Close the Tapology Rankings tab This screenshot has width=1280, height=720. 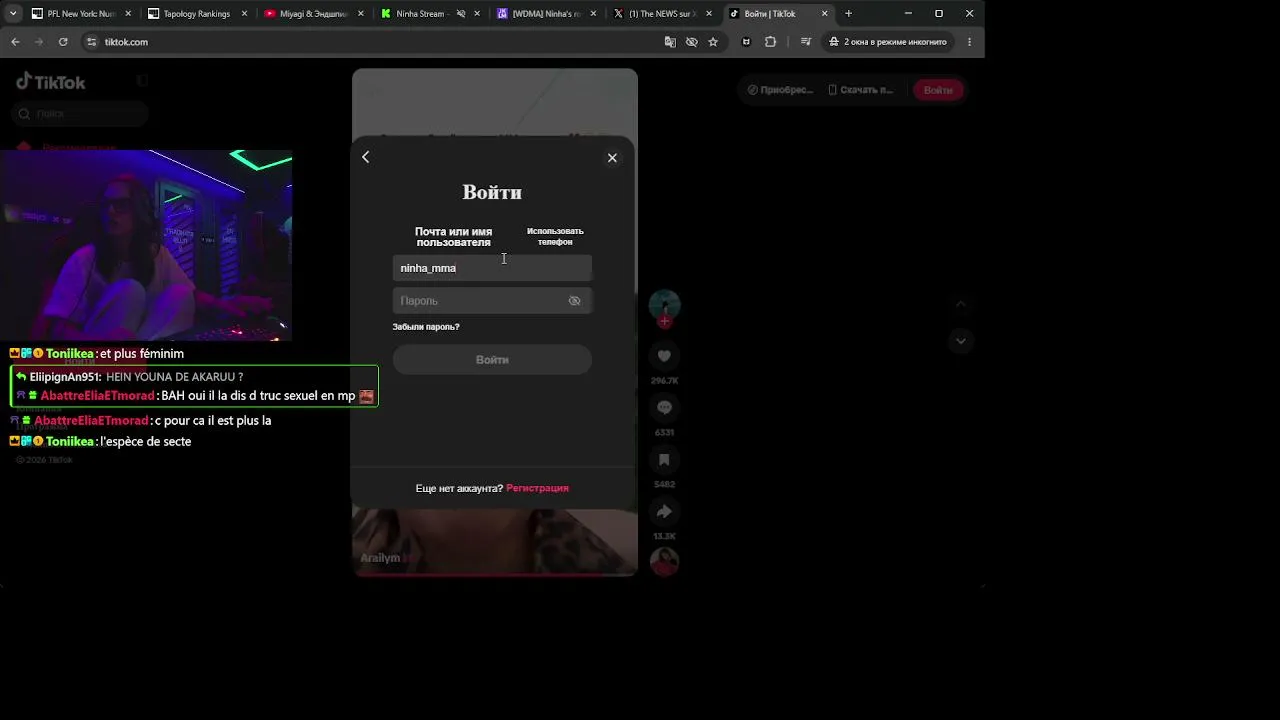tap(244, 14)
